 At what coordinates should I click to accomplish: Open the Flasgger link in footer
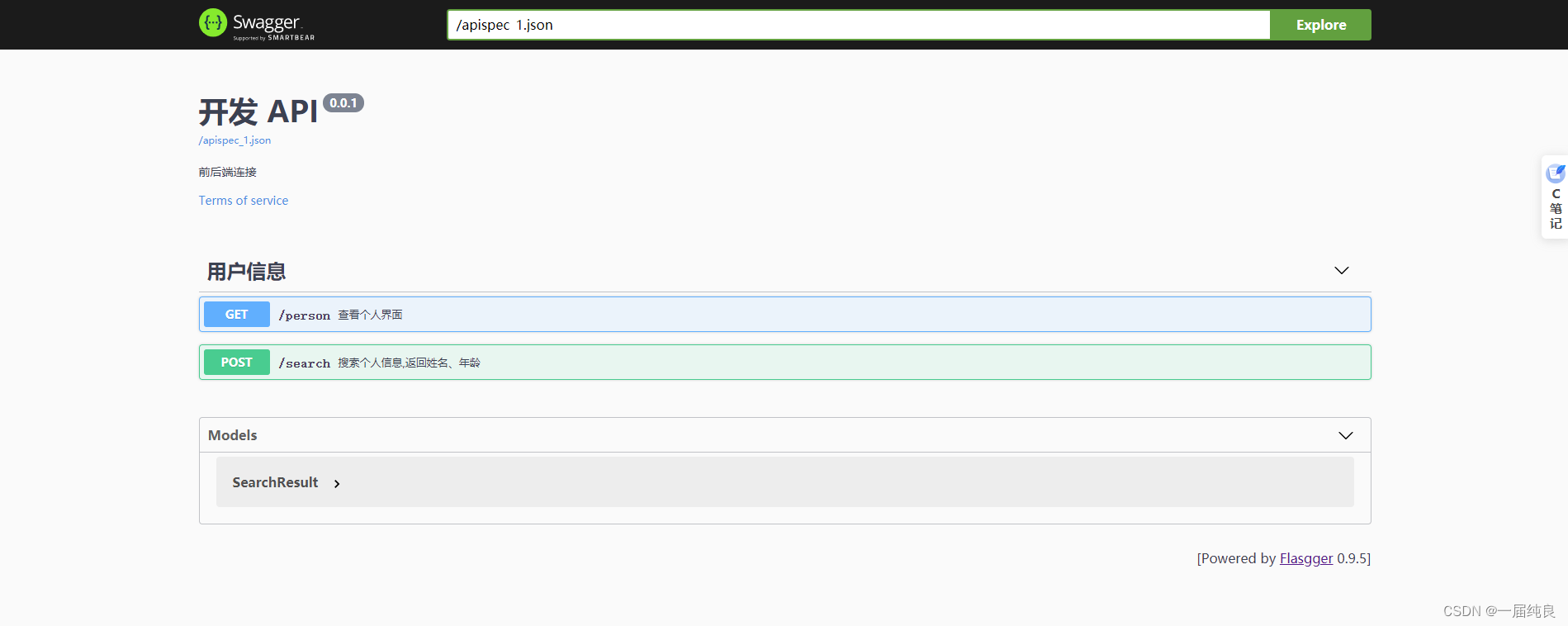(x=1306, y=558)
